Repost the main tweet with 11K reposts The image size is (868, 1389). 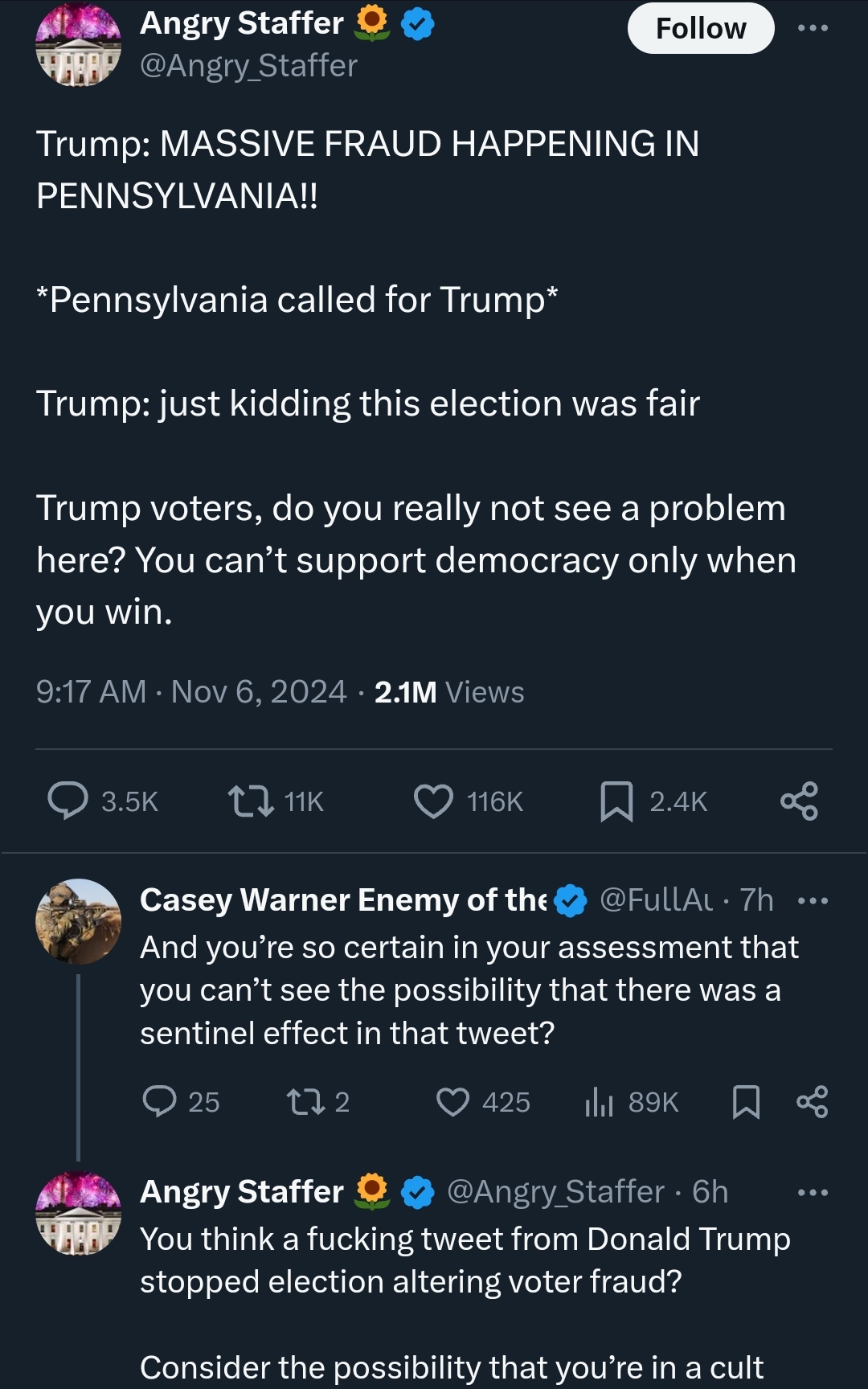tap(251, 801)
